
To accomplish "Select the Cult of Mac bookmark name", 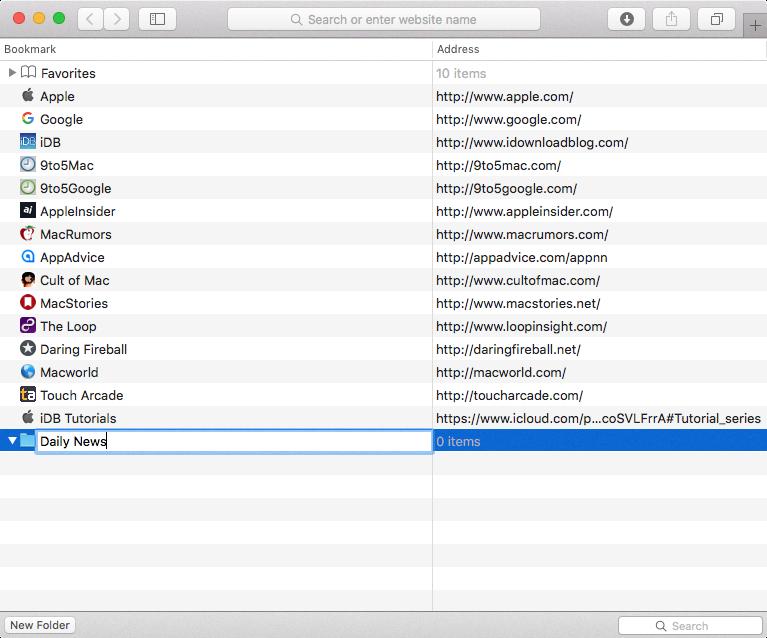I will click(75, 280).
